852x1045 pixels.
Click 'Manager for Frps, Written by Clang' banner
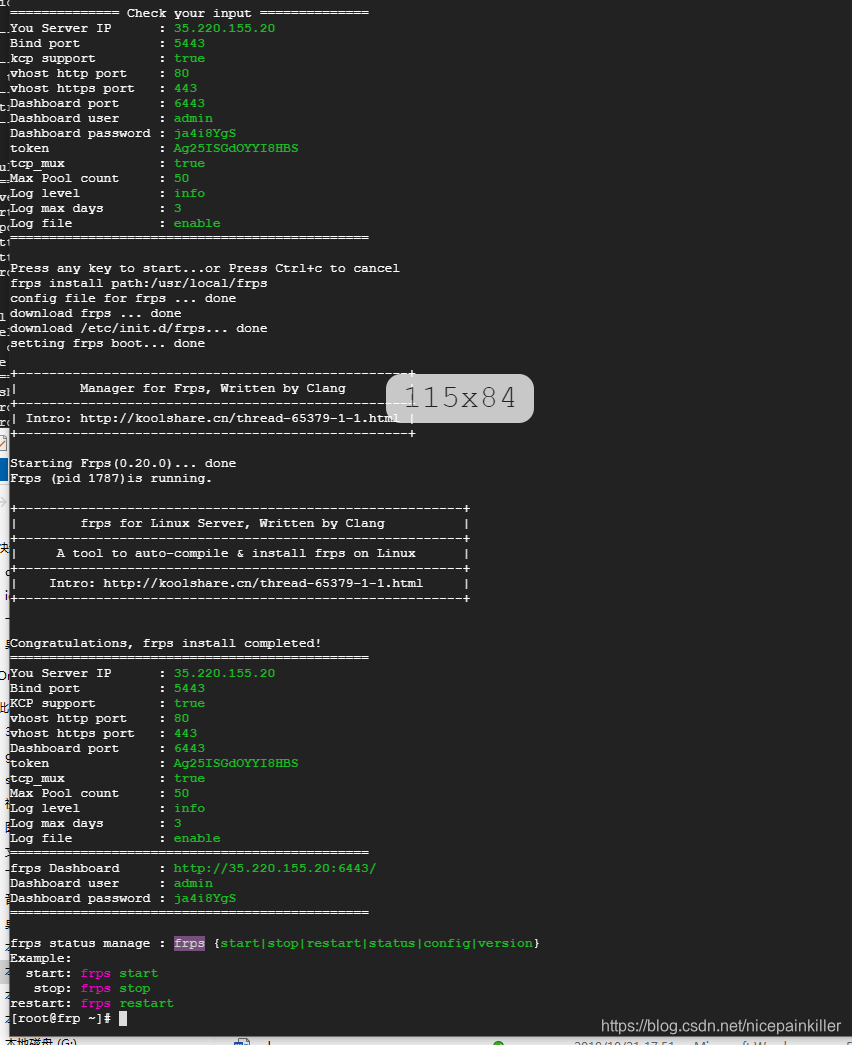(x=213, y=388)
